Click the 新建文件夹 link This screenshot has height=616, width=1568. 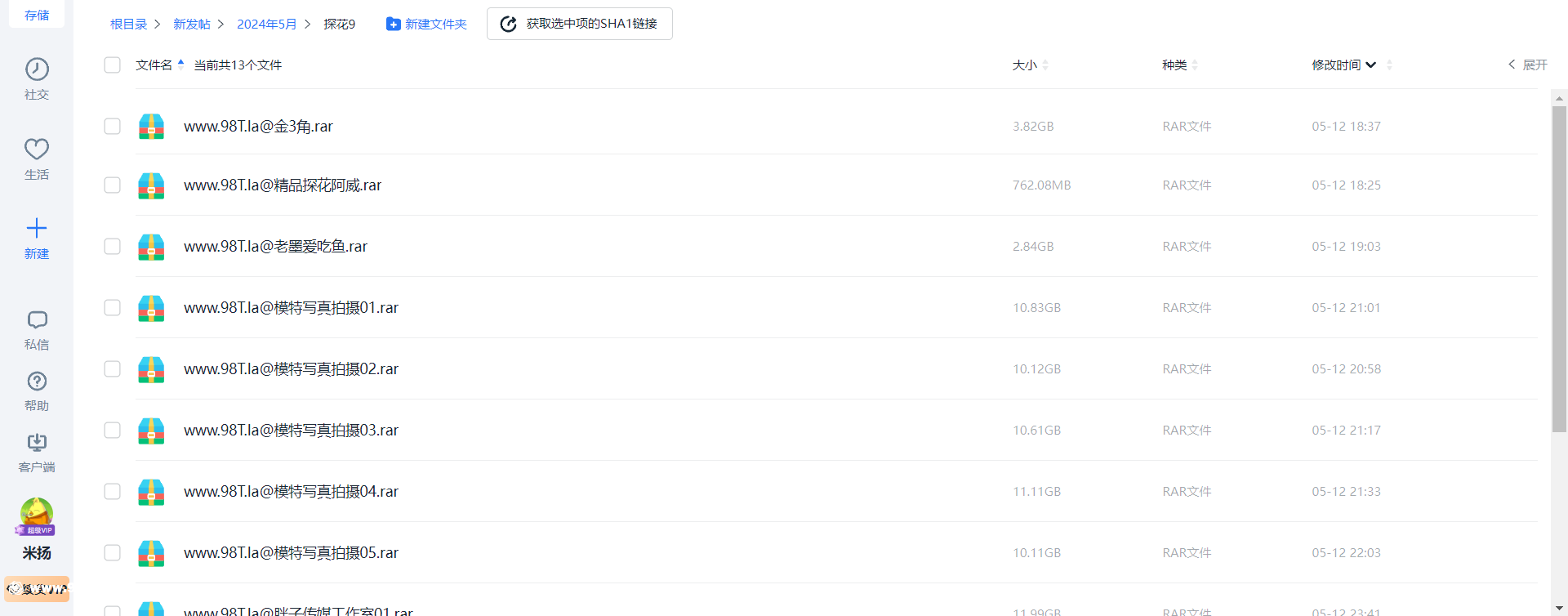(426, 25)
